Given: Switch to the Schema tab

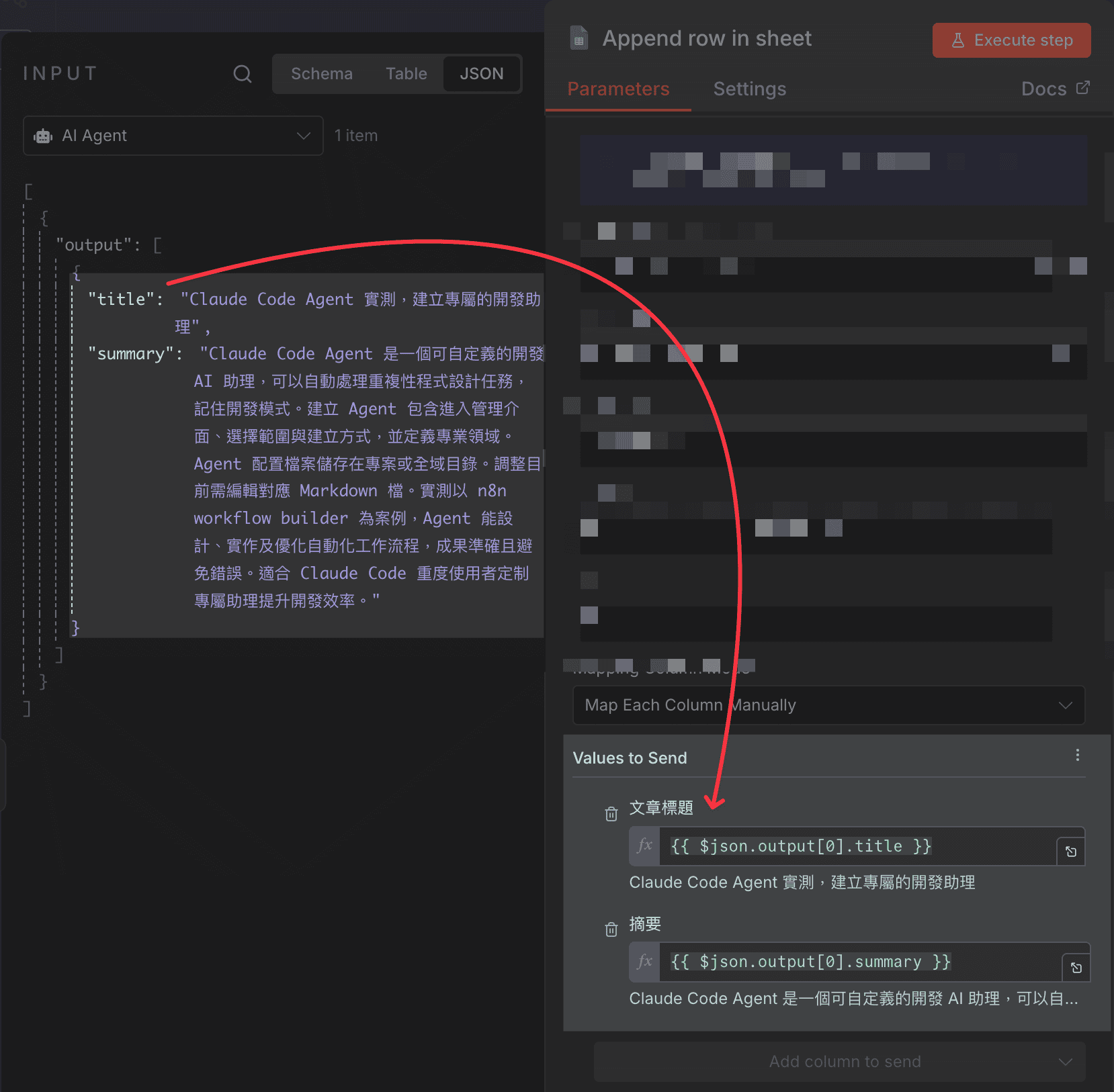Looking at the screenshot, I should point(322,74).
